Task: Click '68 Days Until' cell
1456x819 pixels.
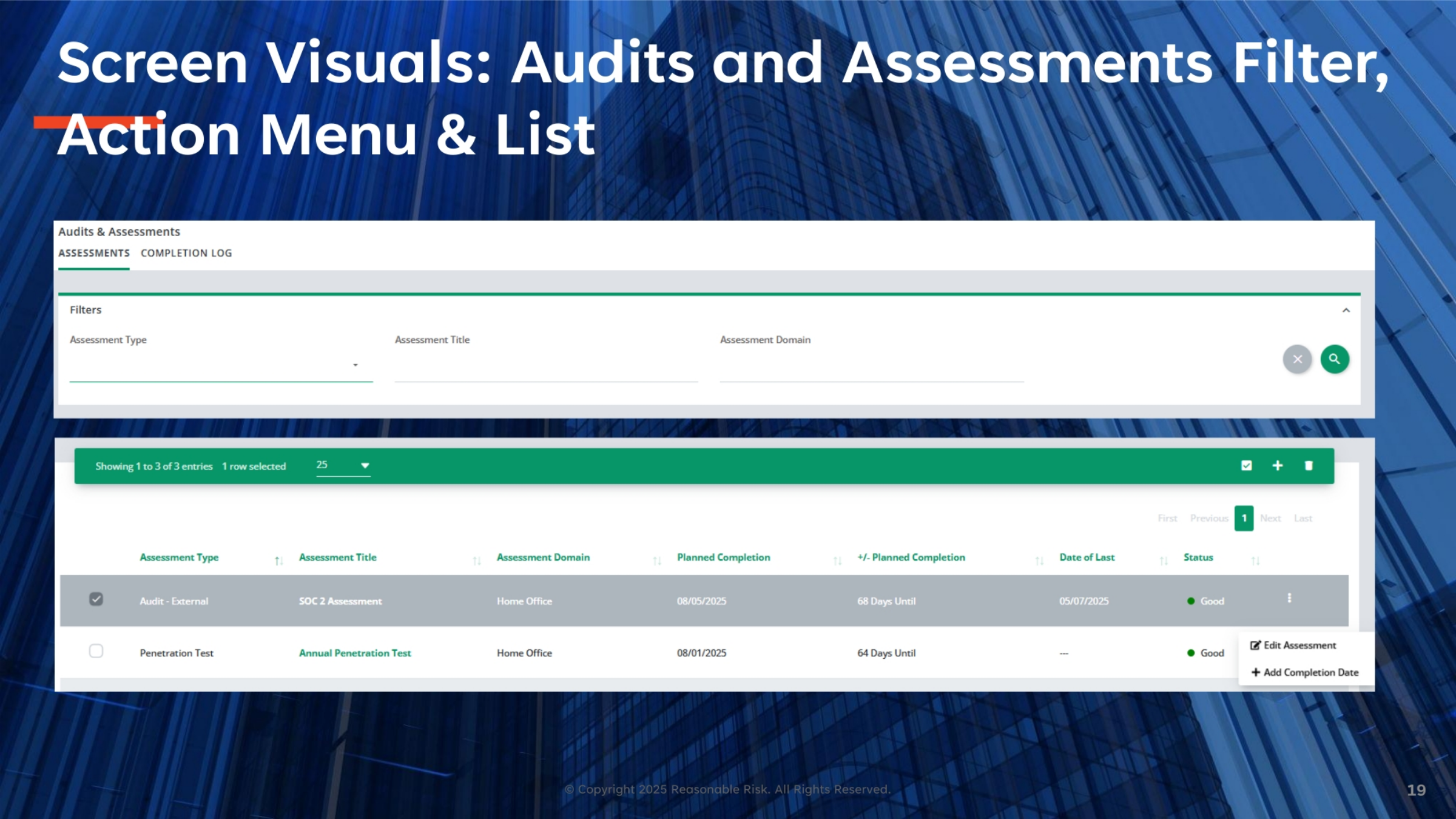Action: [886, 601]
